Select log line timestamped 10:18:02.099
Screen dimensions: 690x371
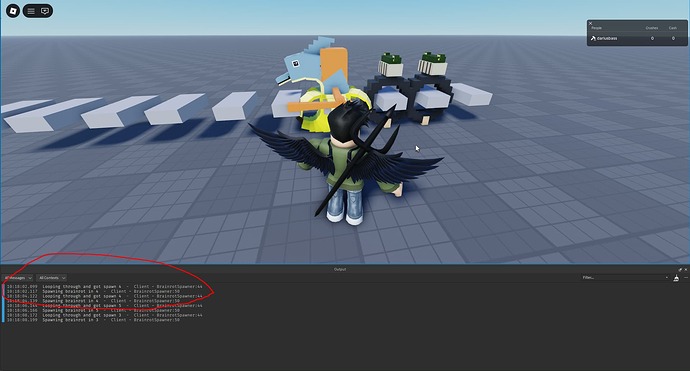pos(104,287)
